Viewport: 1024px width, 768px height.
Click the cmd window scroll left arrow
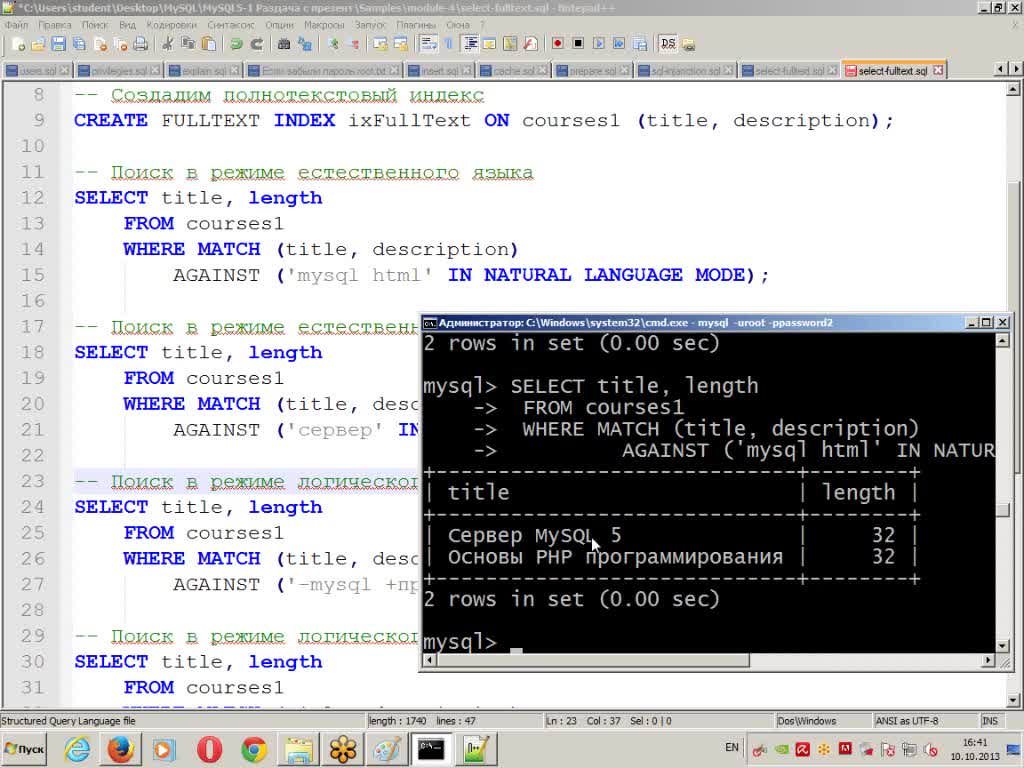(x=429, y=660)
